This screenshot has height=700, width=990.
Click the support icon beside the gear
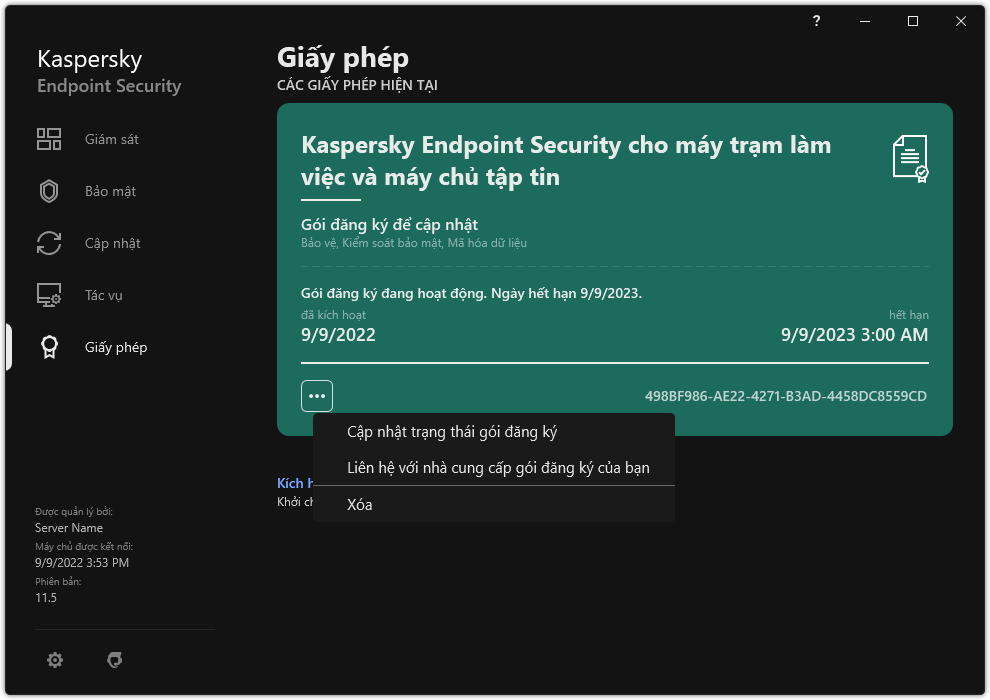tap(114, 660)
